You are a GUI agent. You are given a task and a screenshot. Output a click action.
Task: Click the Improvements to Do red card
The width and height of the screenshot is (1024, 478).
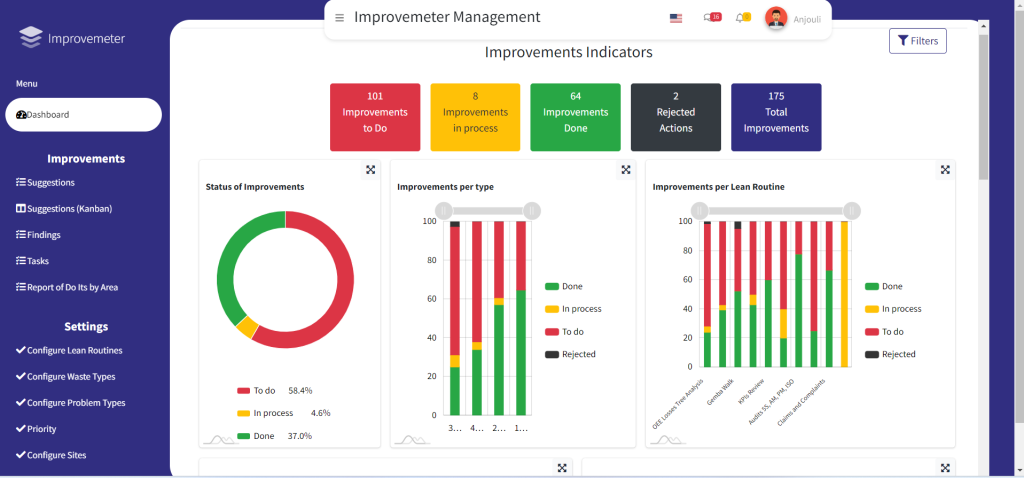pyautogui.click(x=375, y=117)
